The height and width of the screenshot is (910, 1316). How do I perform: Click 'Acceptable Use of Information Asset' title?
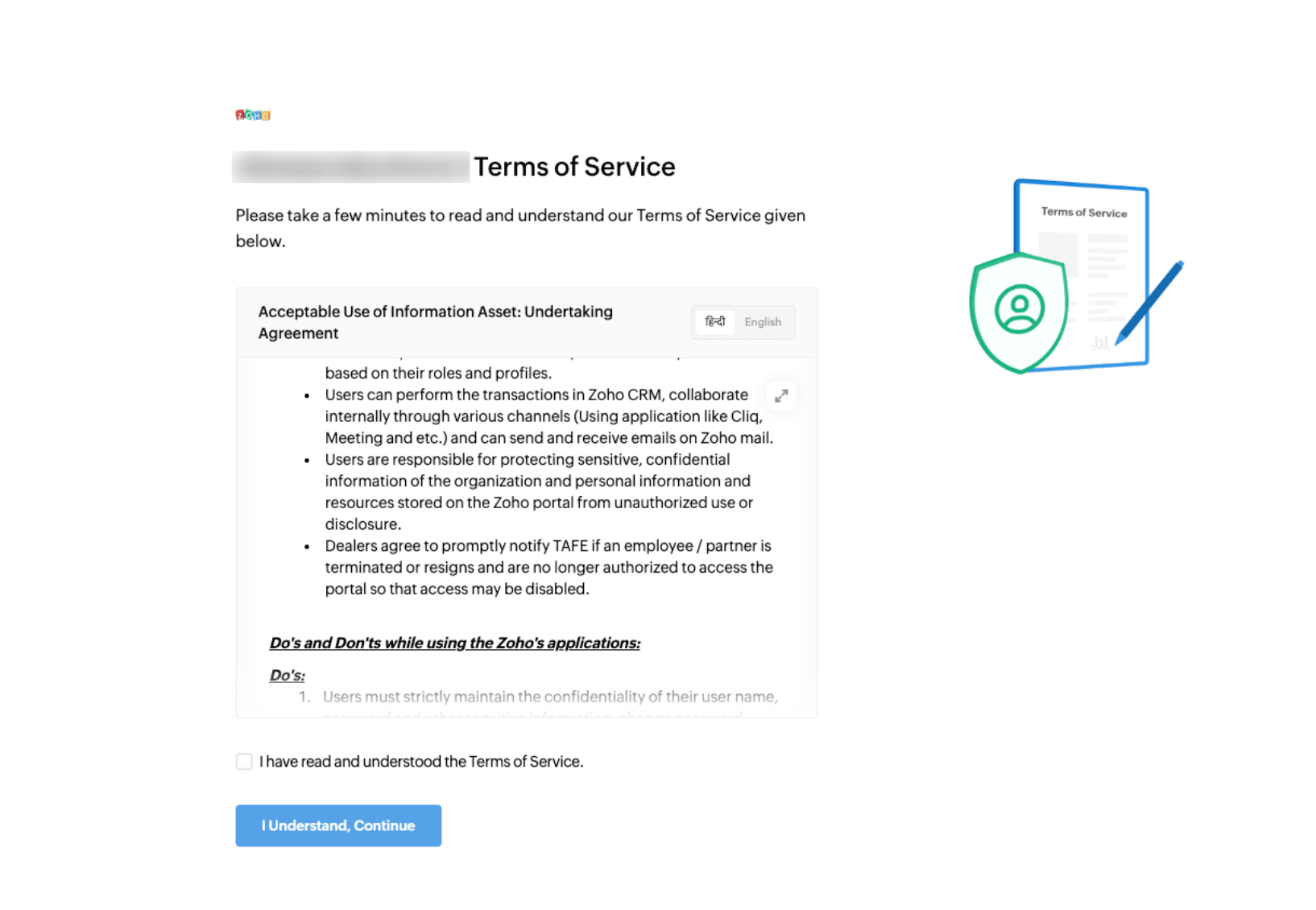(x=436, y=322)
